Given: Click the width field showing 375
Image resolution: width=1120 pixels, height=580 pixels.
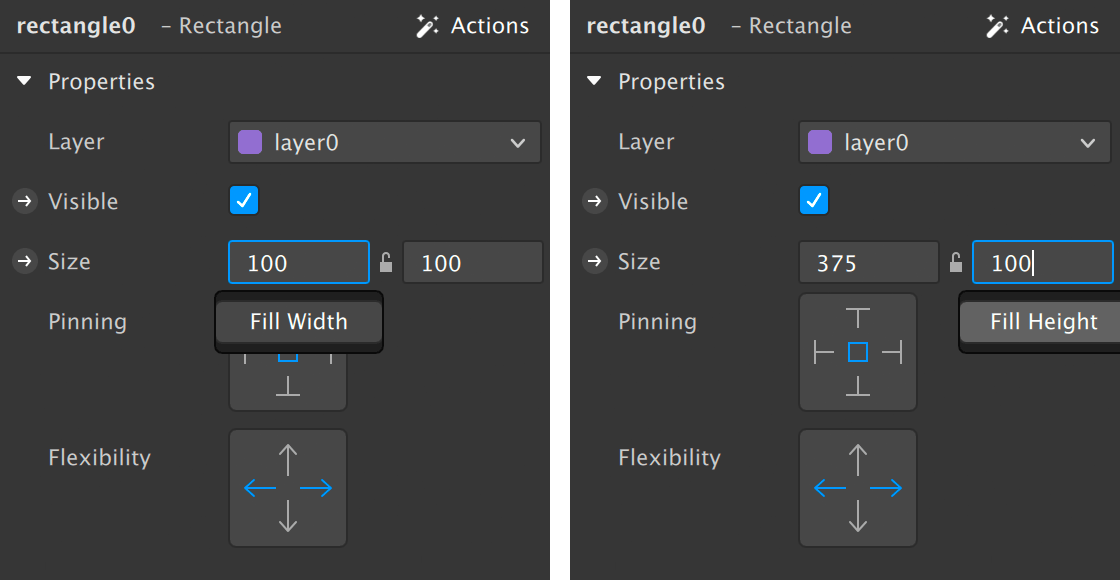Looking at the screenshot, I should 868,262.
